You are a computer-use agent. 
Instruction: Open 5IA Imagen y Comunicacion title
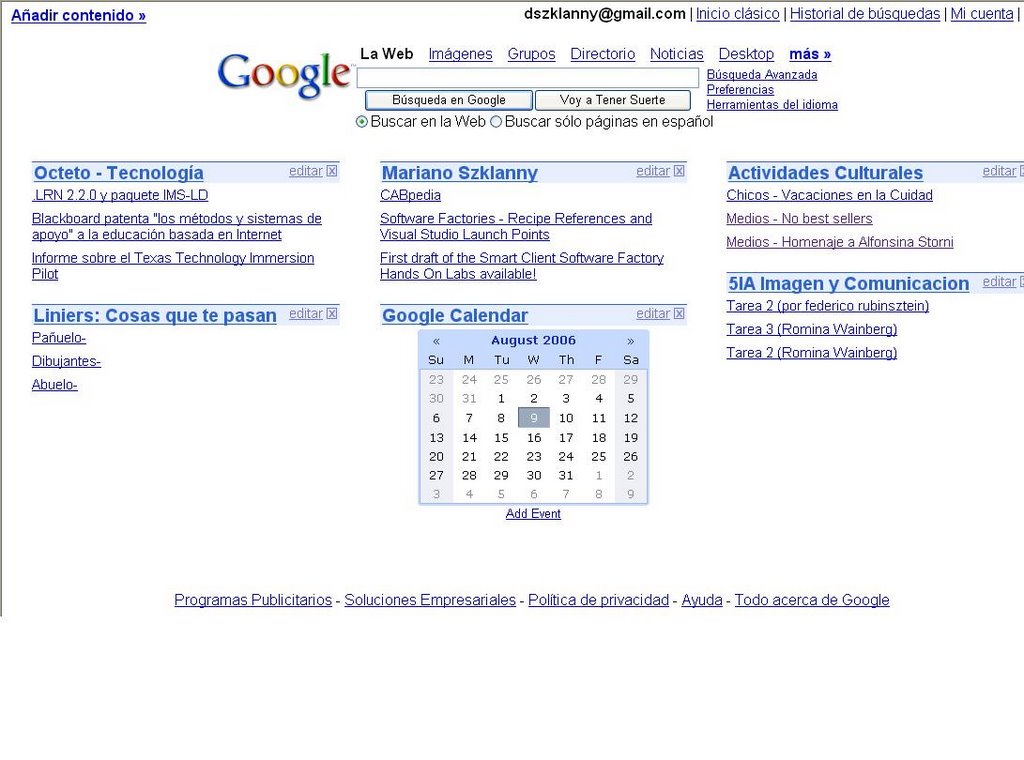coord(848,284)
